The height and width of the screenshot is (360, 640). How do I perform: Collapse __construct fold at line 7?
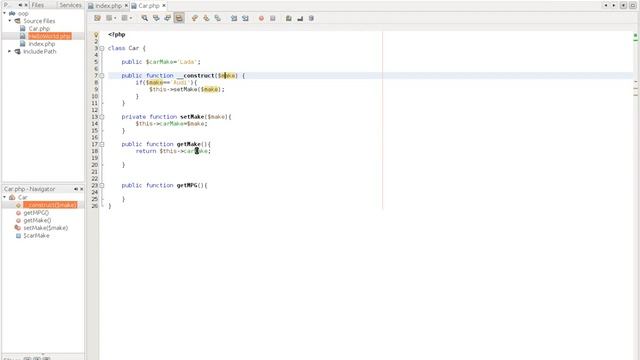tap(102, 76)
